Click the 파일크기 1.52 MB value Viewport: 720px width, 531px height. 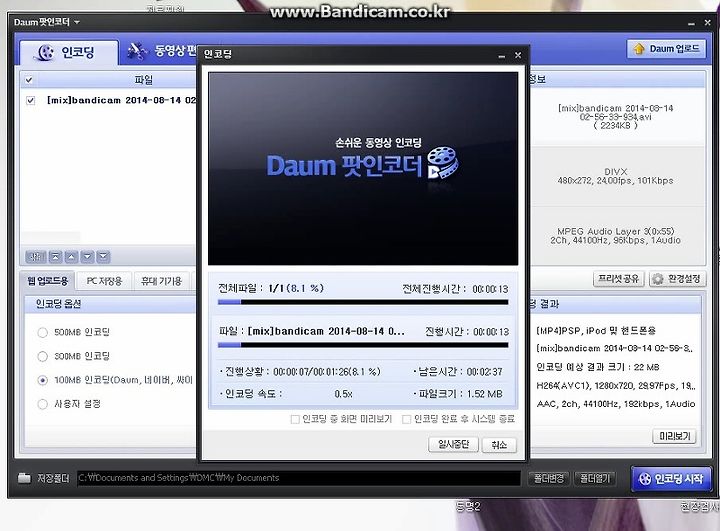tap(484, 394)
